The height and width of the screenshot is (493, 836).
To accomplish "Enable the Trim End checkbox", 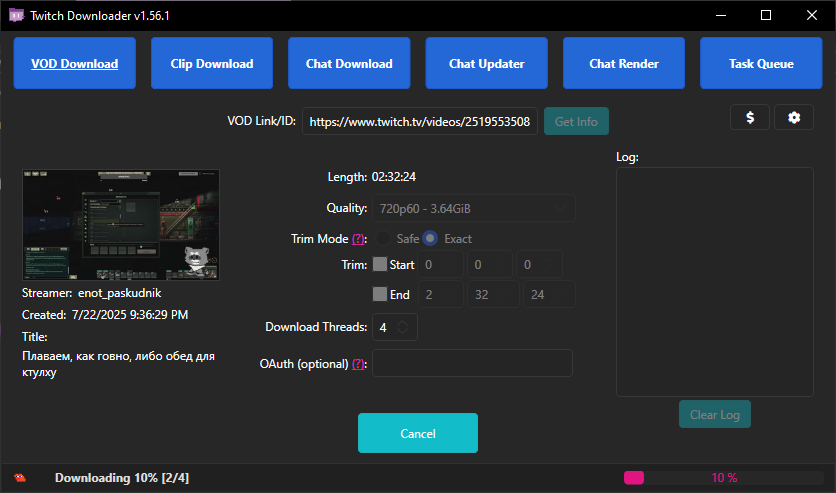I will point(380,294).
